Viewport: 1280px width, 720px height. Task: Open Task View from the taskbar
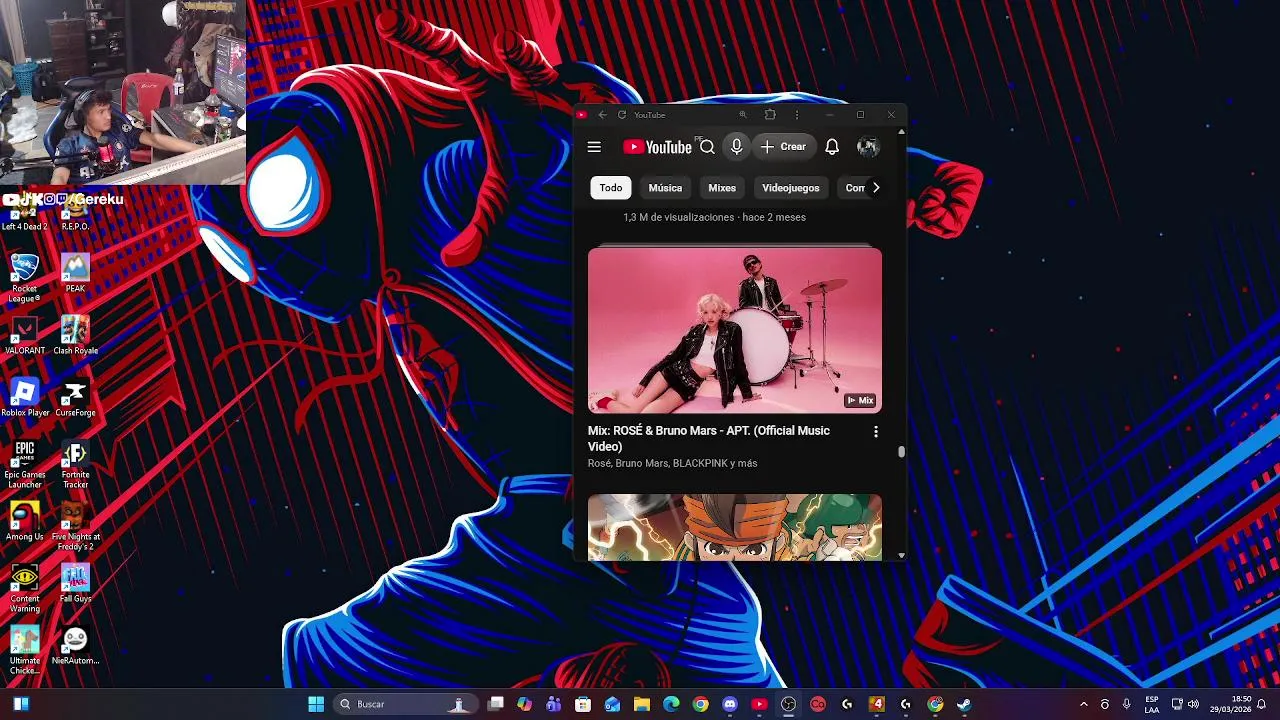(495, 704)
